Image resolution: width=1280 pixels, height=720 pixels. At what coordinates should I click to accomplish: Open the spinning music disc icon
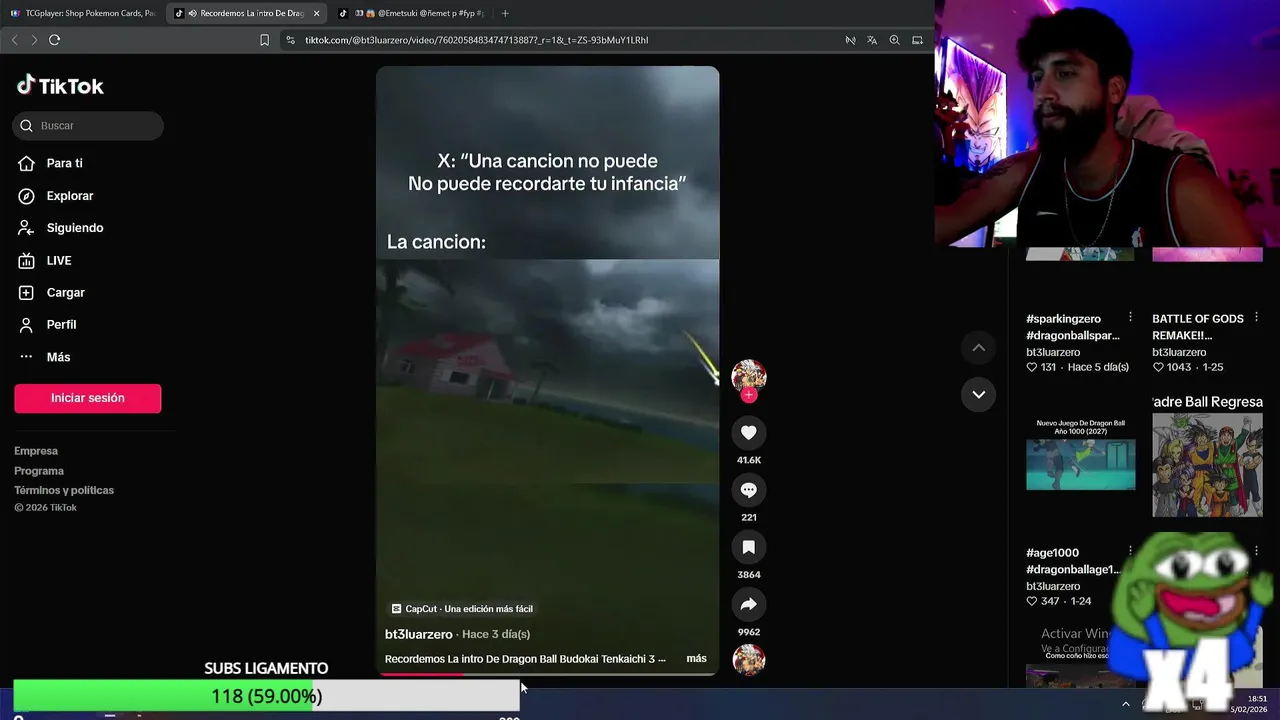749,660
